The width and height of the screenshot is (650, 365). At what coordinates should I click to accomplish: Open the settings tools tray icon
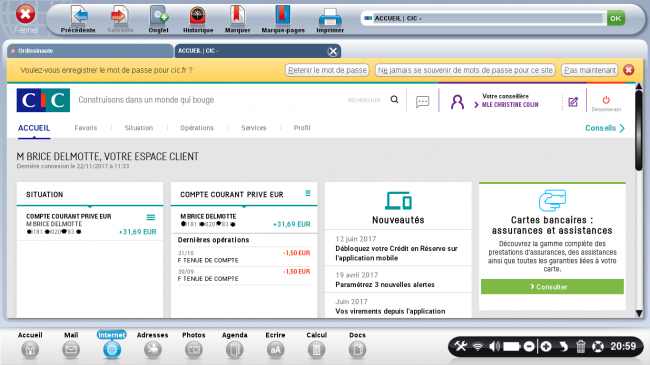(461, 346)
